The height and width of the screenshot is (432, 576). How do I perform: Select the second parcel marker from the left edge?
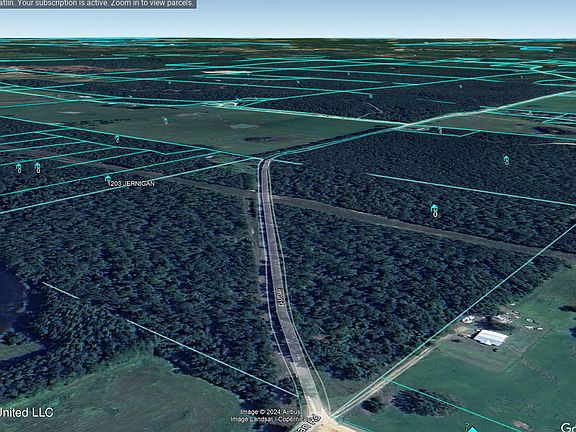click(x=37, y=168)
